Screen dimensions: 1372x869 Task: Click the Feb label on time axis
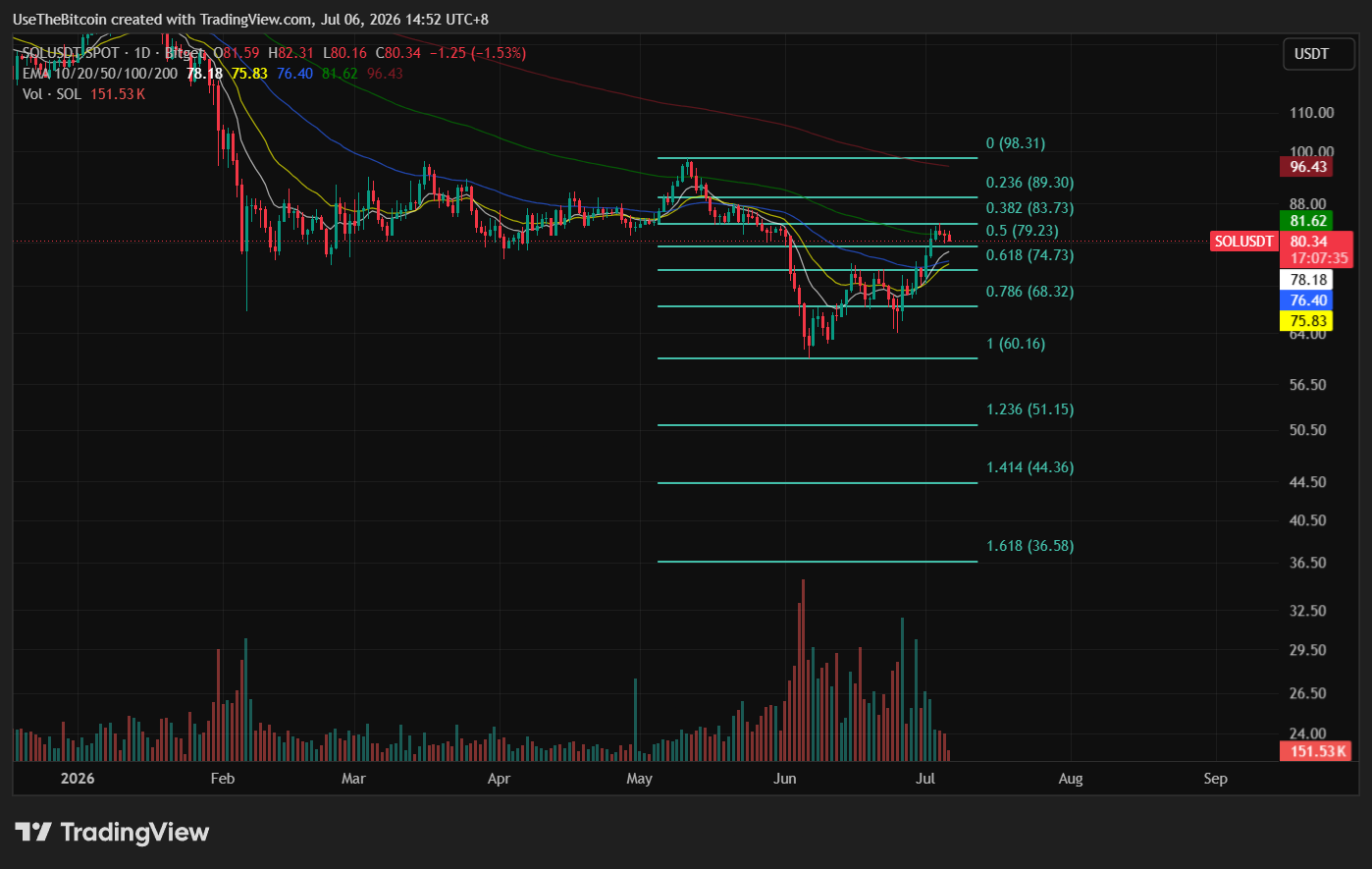pyautogui.click(x=223, y=779)
